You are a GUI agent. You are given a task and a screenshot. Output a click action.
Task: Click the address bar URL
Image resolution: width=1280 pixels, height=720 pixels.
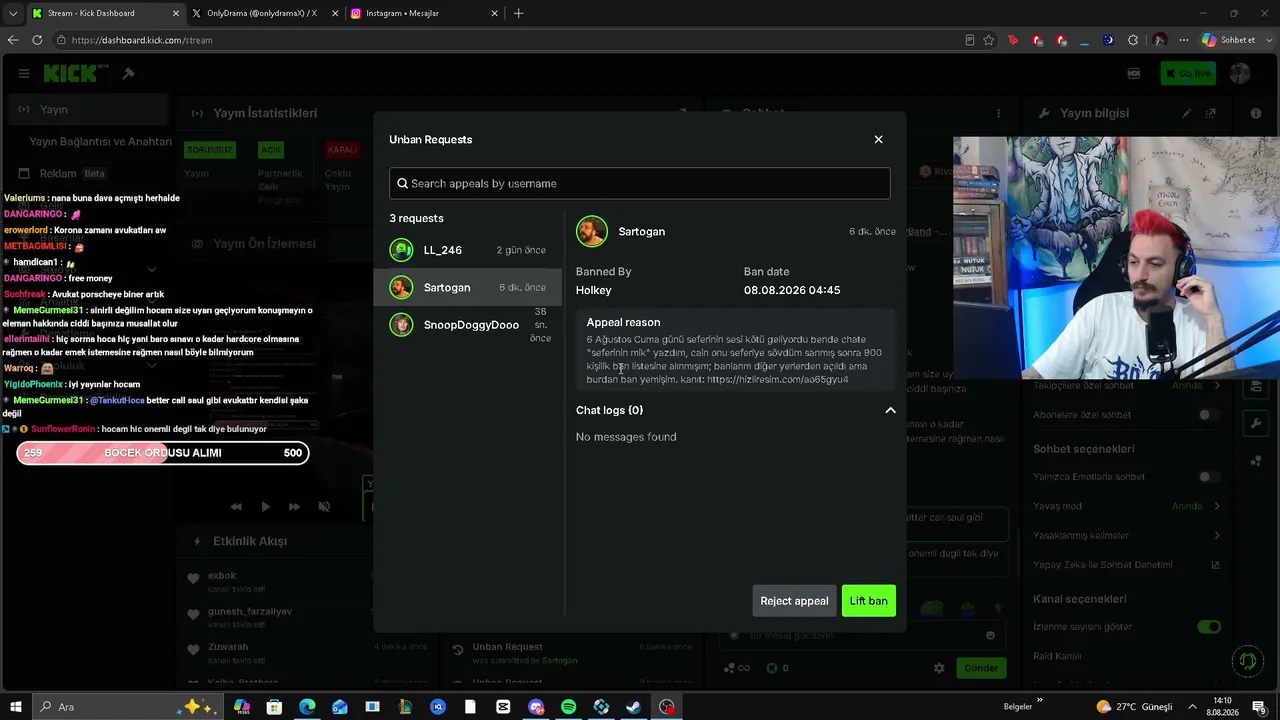click(x=142, y=40)
